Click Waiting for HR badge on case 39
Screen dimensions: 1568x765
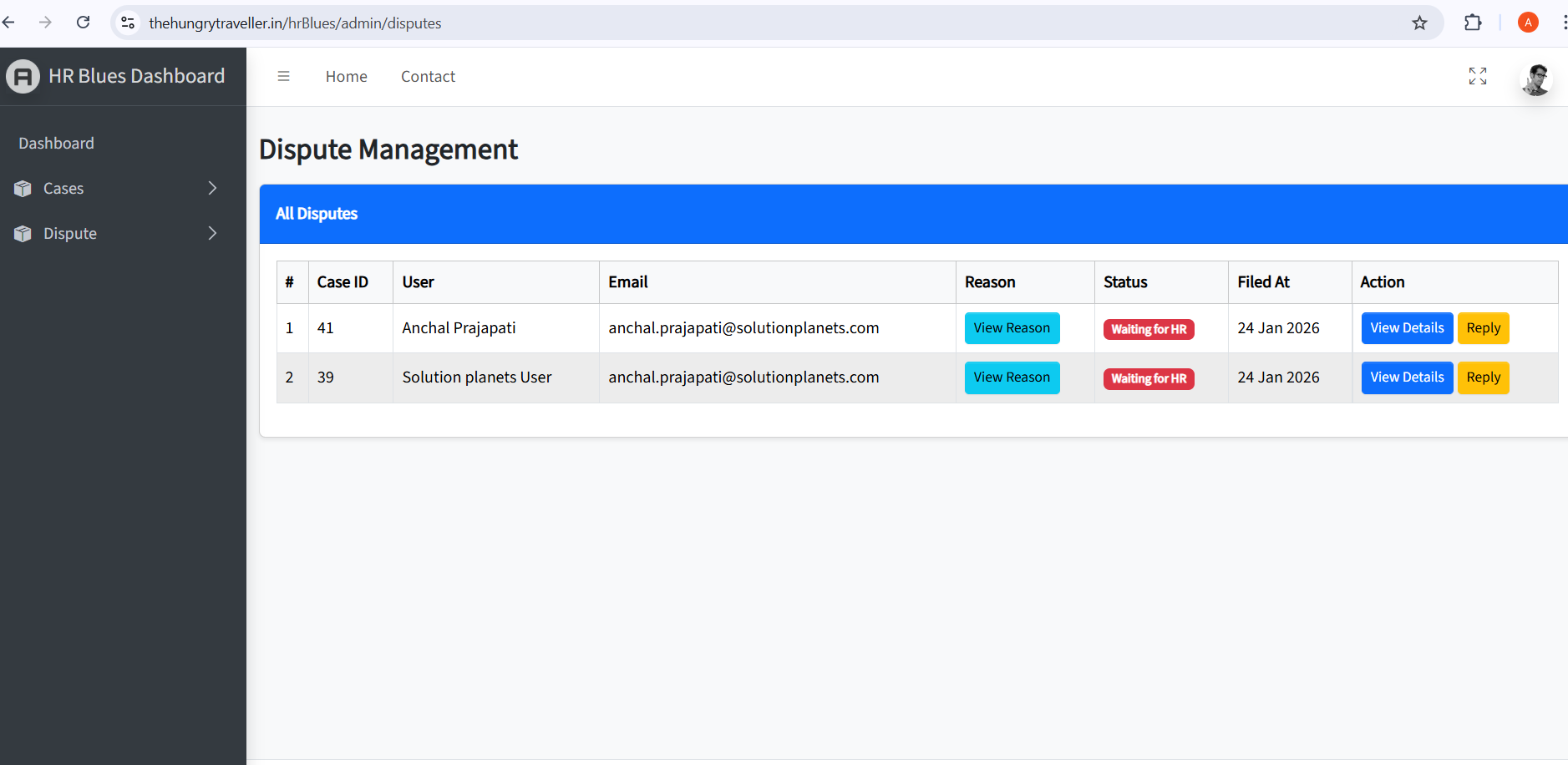[1148, 379]
